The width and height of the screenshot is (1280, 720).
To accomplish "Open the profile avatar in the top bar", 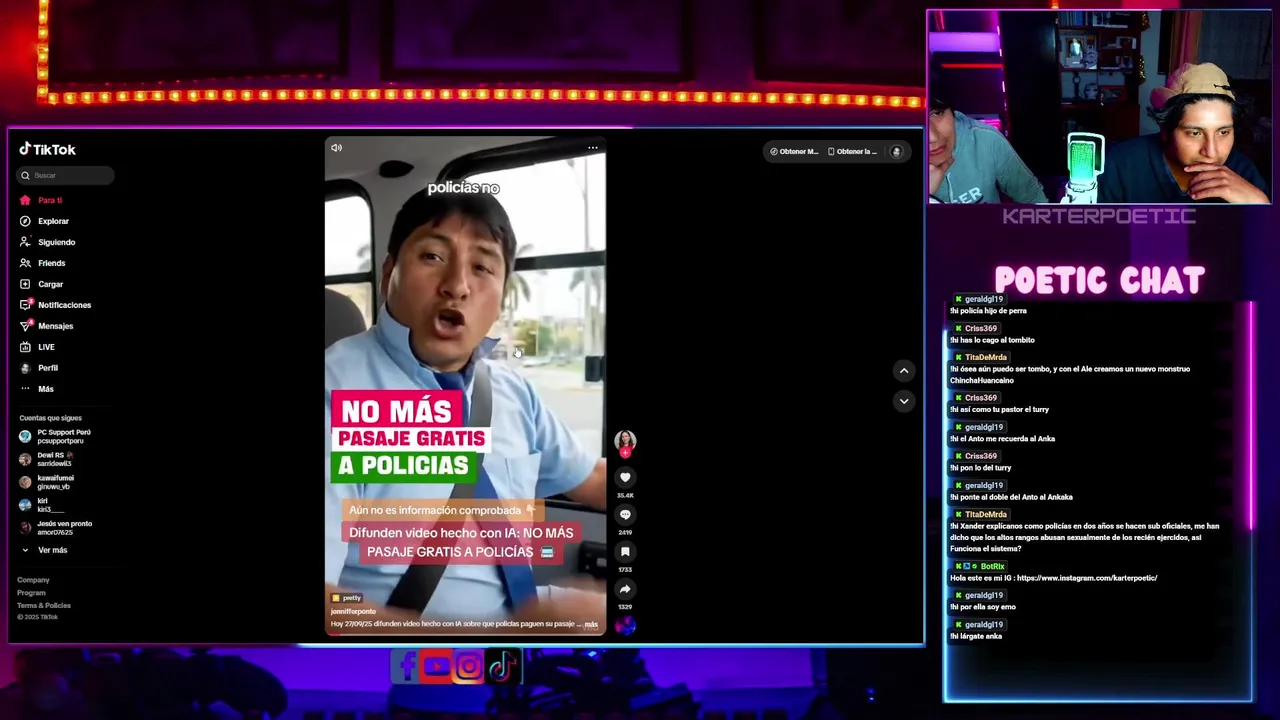I will (x=896, y=152).
